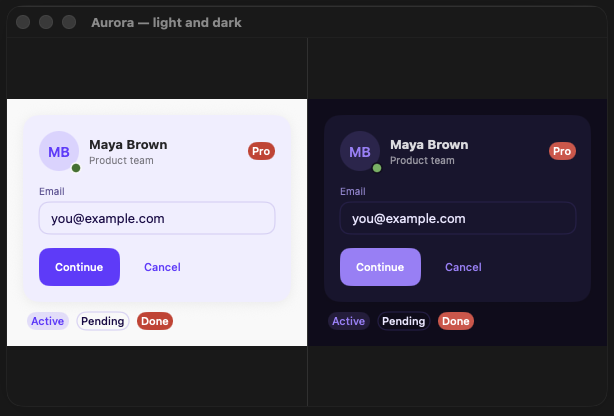Click Cancel link in dark theme card
This screenshot has width=614, height=416.
463,267
